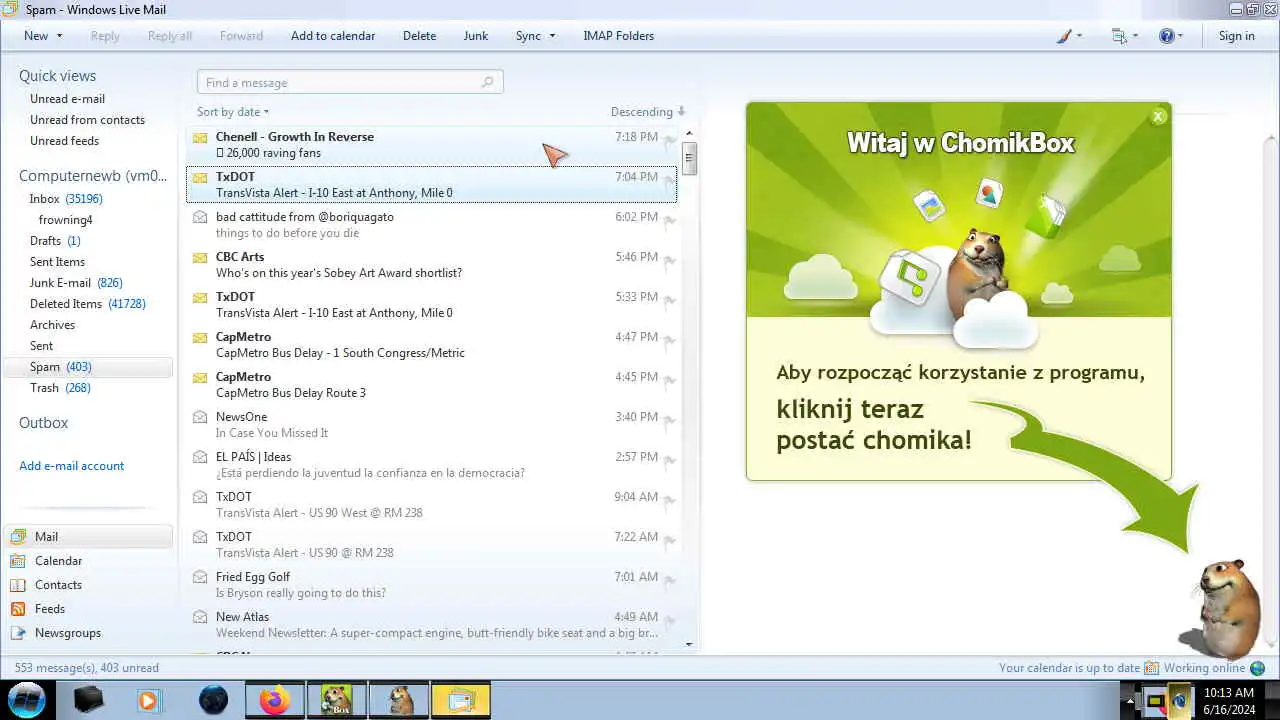The width and height of the screenshot is (1280, 720).
Task: Open the Windows Start button
Action: click(26, 699)
